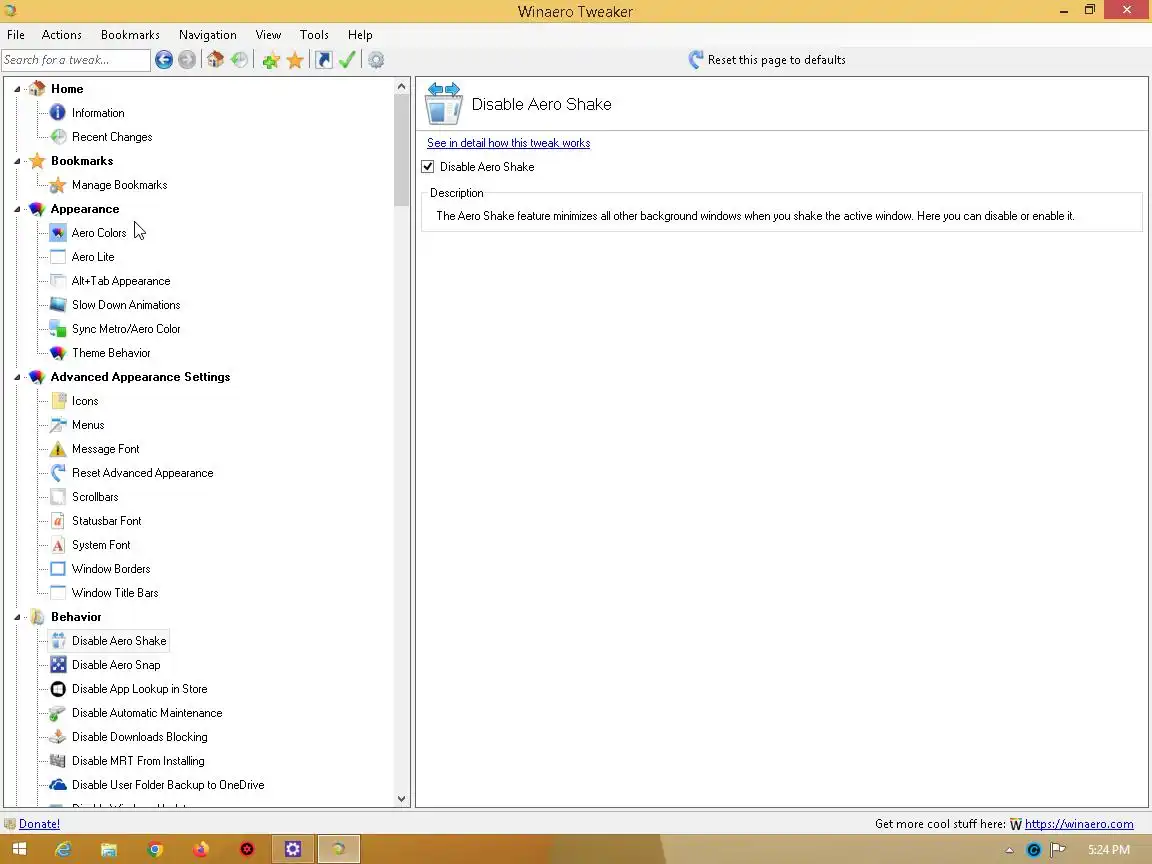Click the Search for a tweak field
This screenshot has width=1152, height=864.
(76, 60)
